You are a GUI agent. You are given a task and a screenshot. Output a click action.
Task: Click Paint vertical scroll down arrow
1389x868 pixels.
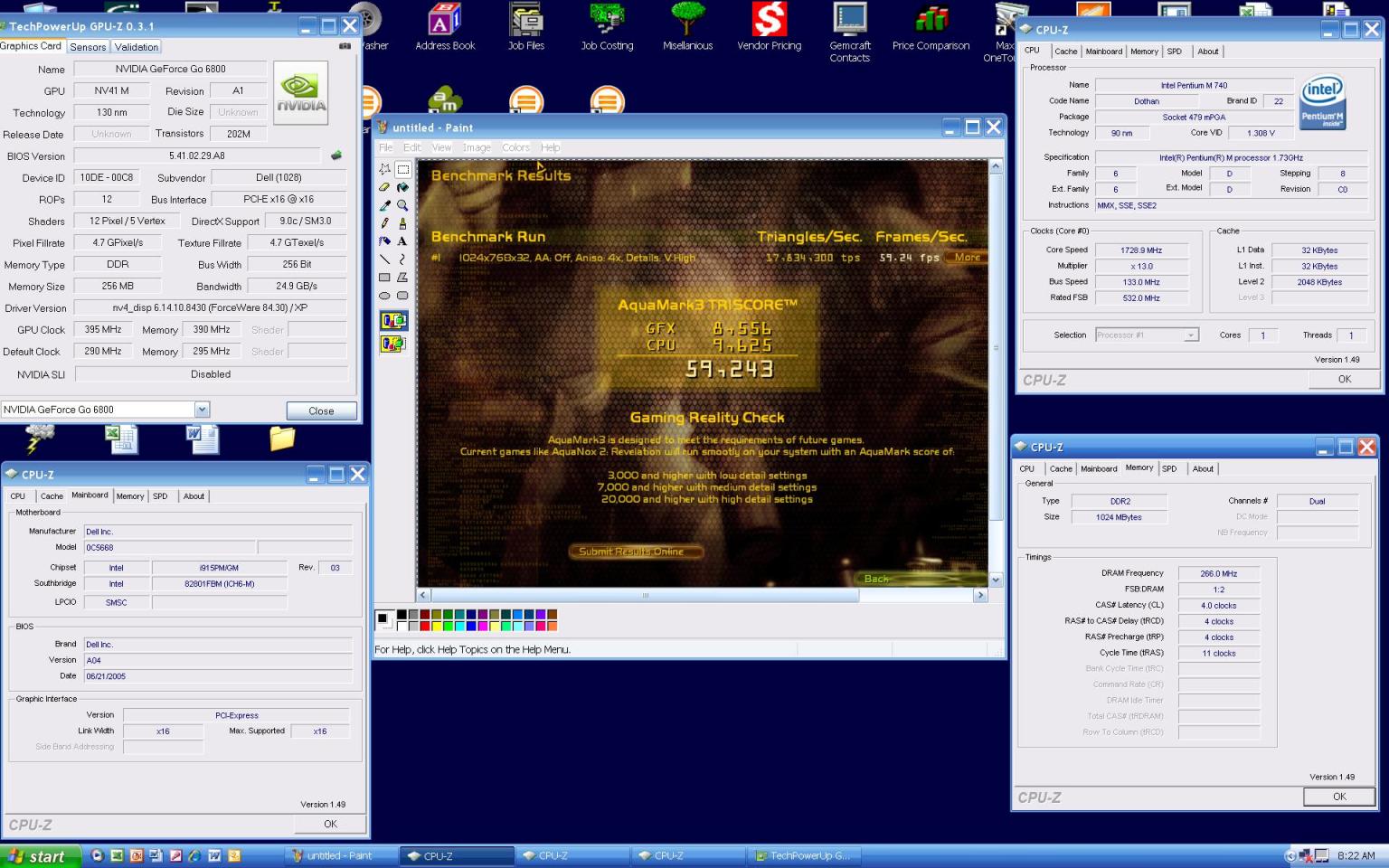click(996, 580)
